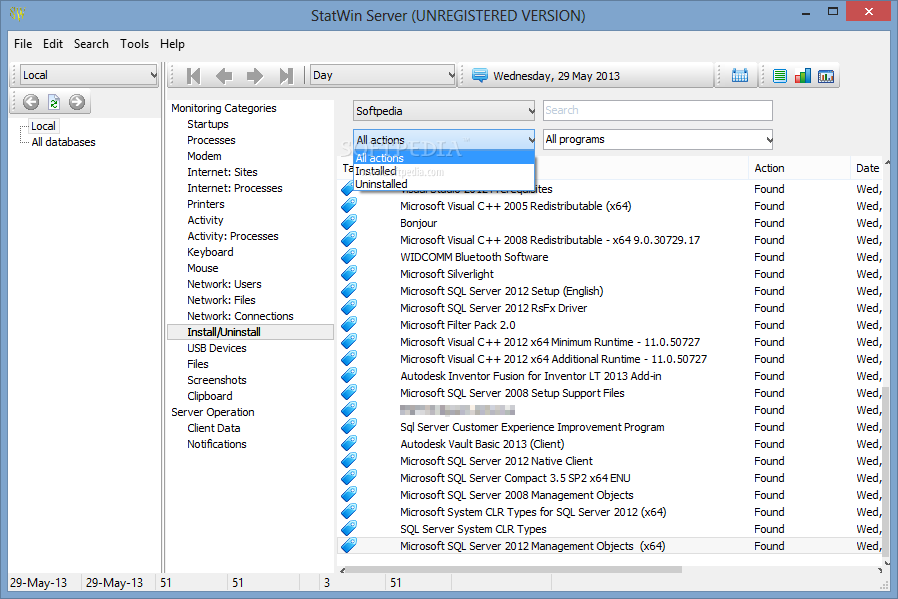898x599 pixels.
Task: Open the Help menu
Action: tap(172, 44)
